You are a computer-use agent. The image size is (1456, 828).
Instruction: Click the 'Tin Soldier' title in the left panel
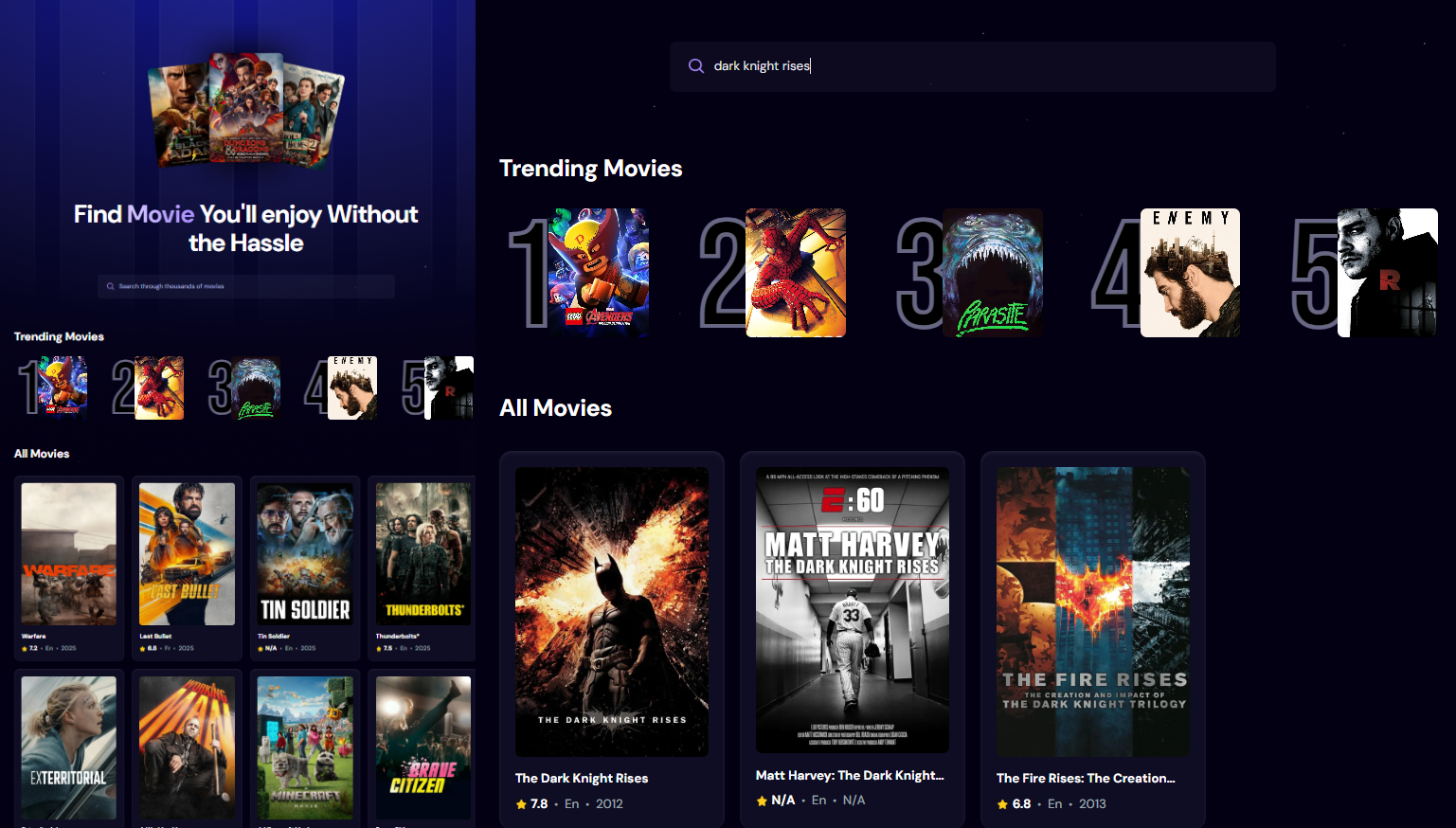(x=274, y=637)
